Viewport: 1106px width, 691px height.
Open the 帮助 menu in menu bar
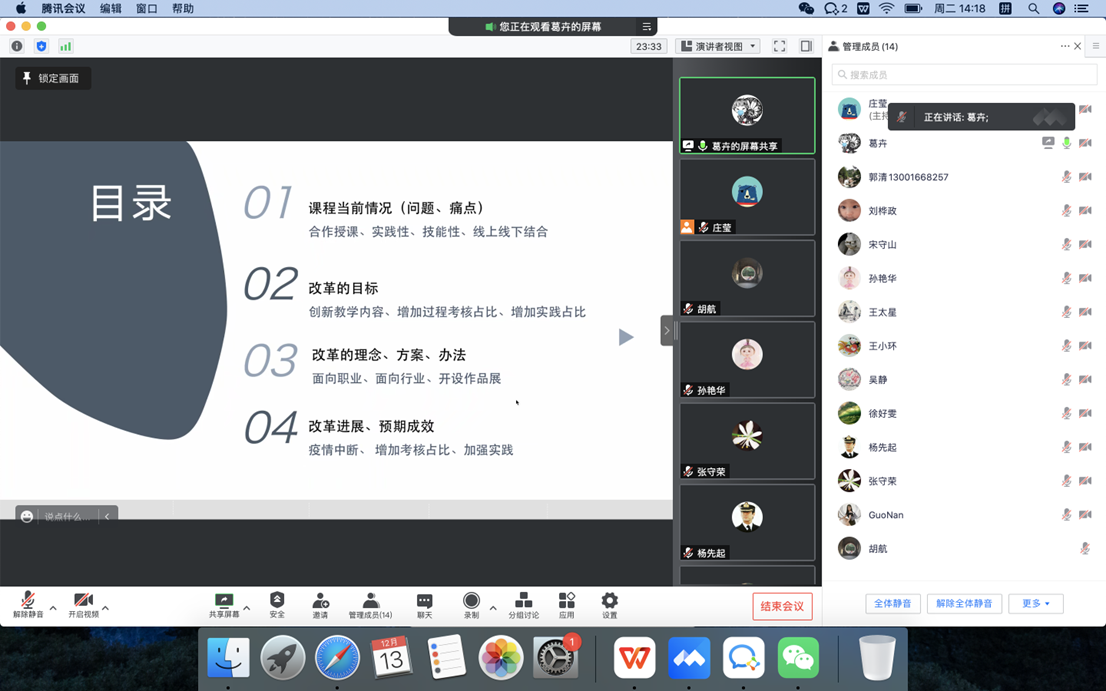pos(183,8)
